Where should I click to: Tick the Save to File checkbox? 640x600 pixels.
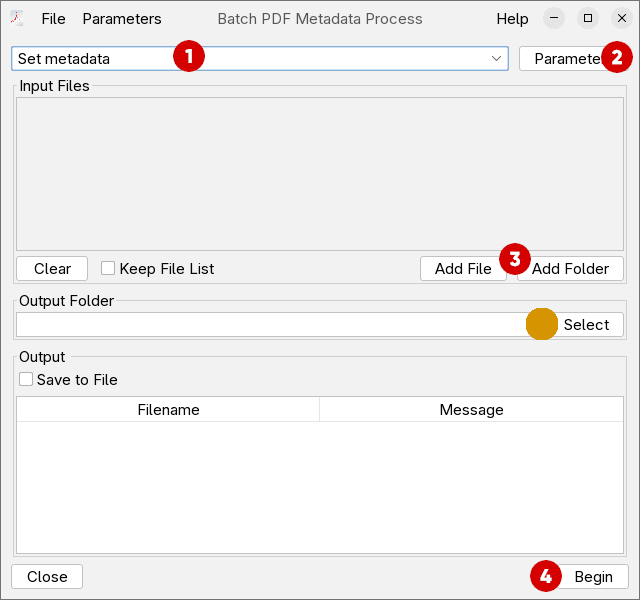26,379
